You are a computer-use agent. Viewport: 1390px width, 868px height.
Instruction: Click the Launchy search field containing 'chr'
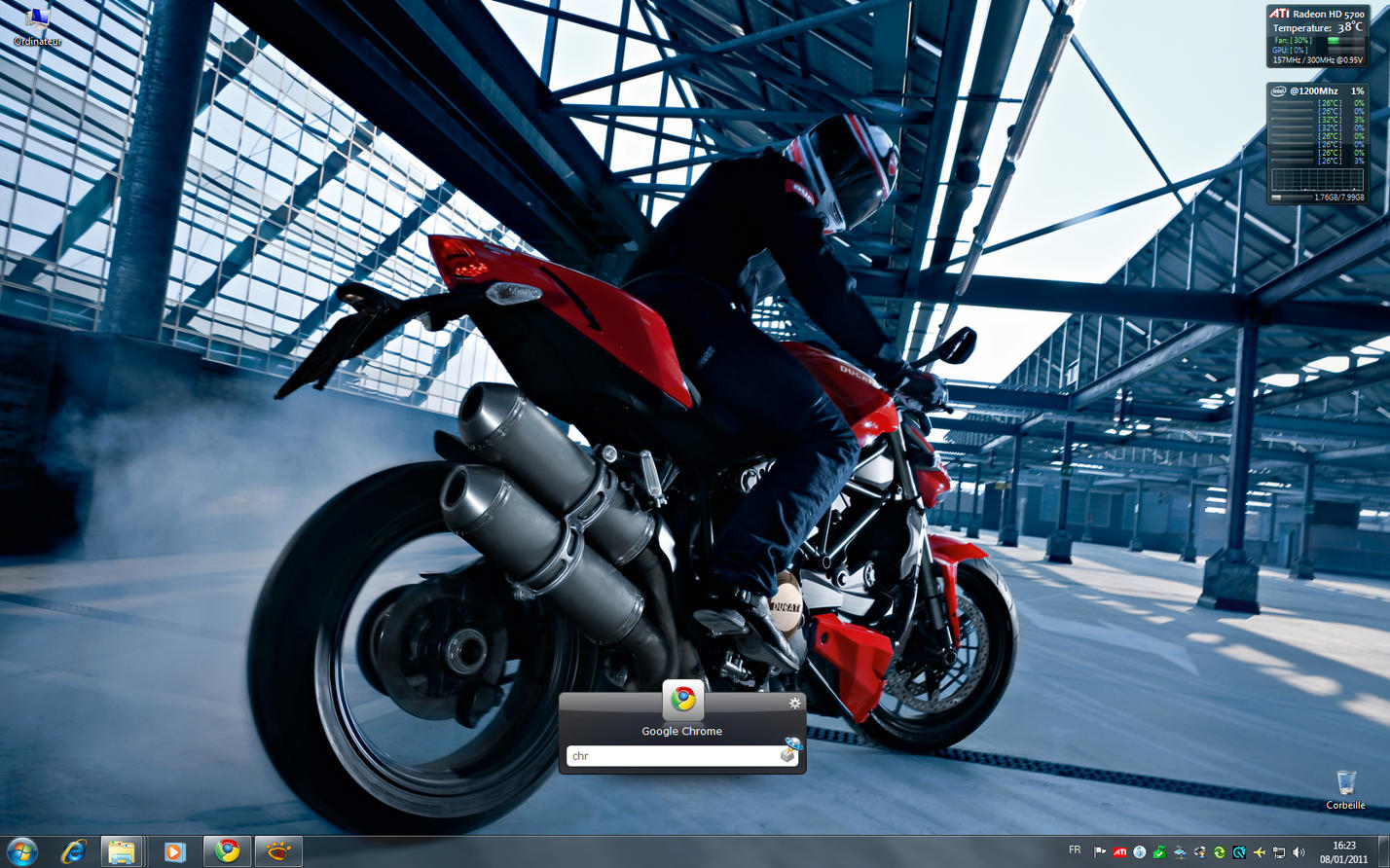point(674,756)
